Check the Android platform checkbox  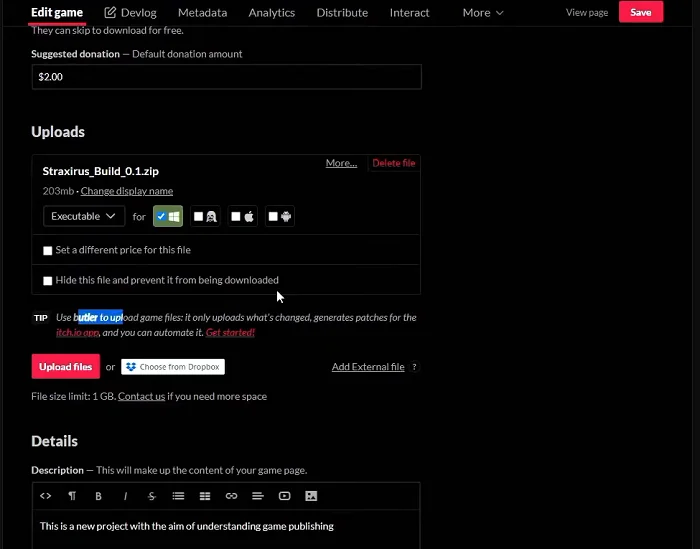point(273,216)
